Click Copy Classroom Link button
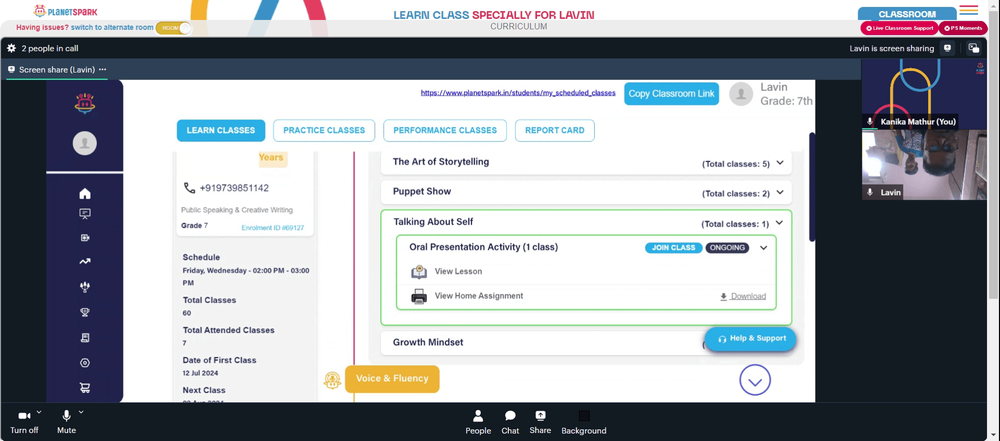Image resolution: width=1000 pixels, height=441 pixels. click(672, 94)
